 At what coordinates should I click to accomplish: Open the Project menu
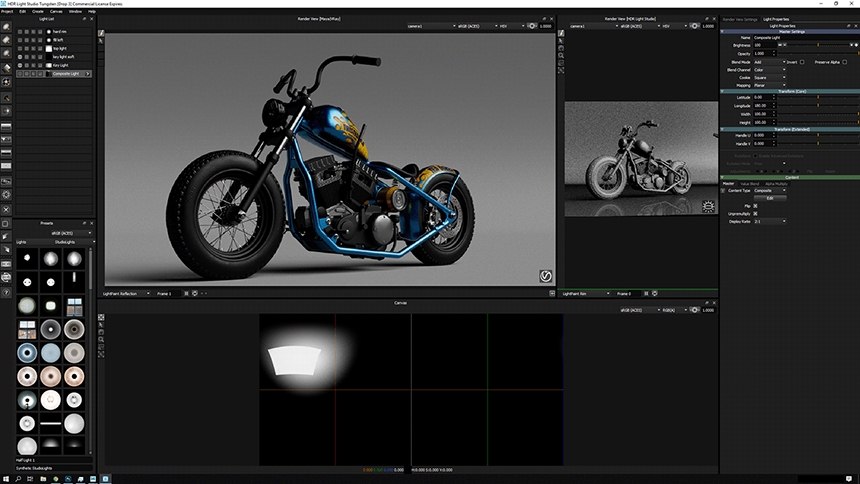(x=7, y=11)
